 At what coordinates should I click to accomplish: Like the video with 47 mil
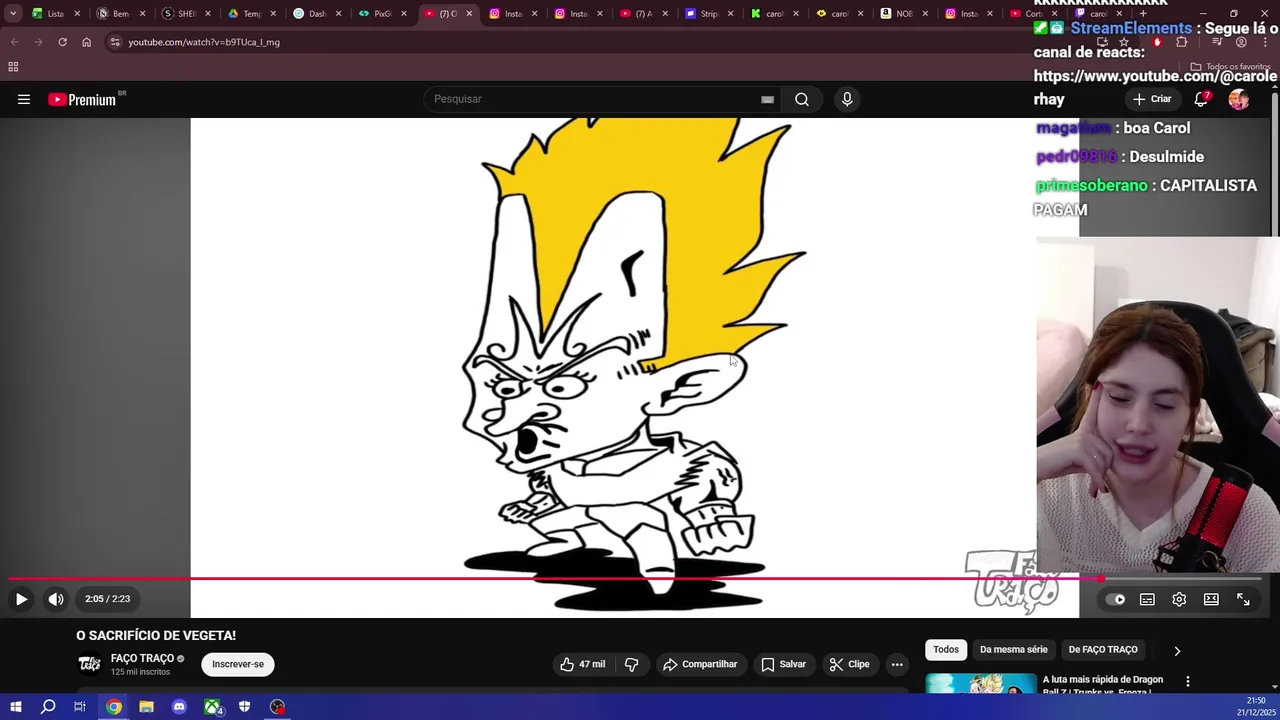582,664
